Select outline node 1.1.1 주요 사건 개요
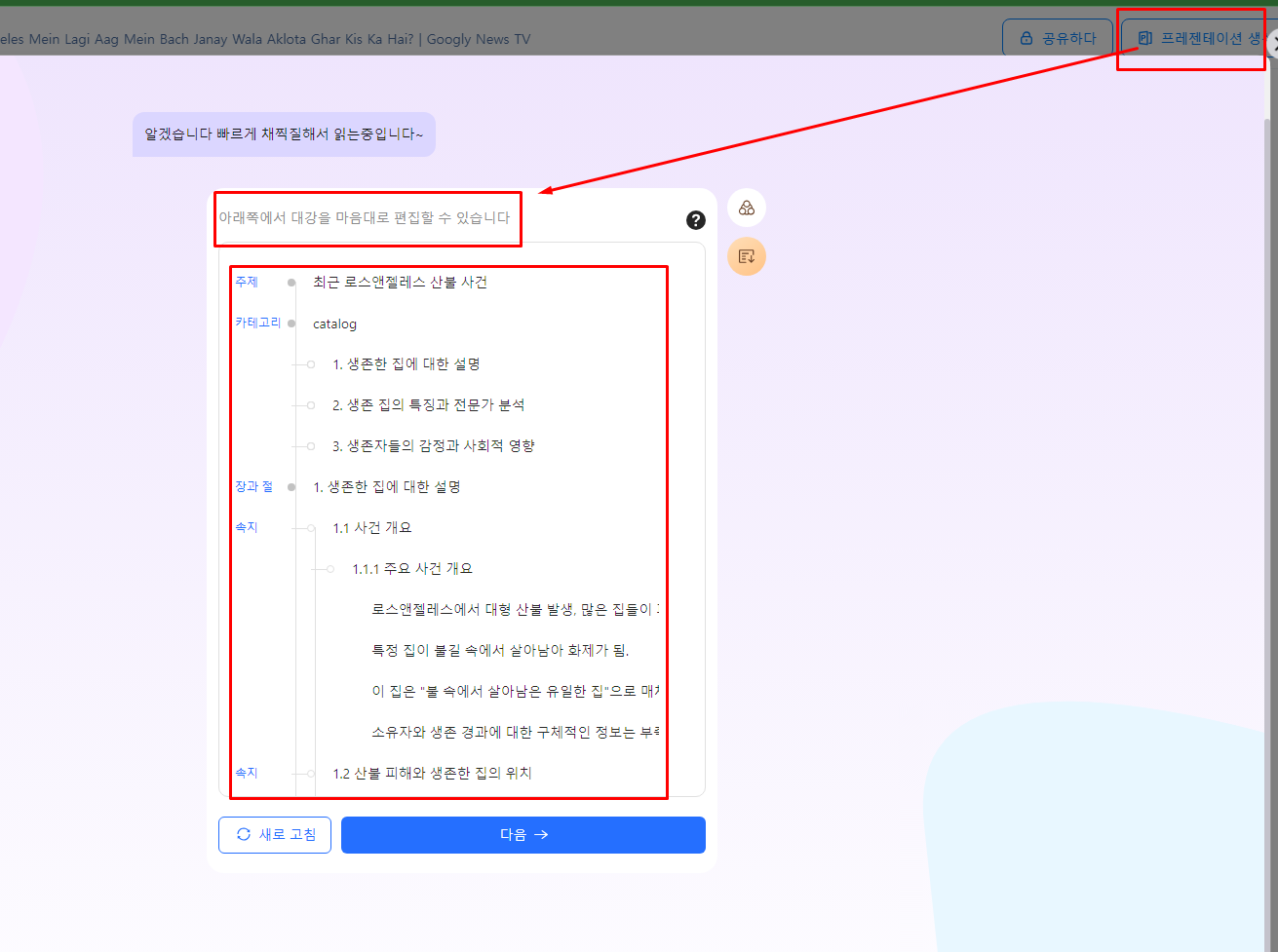This screenshot has width=1278, height=952. pos(412,569)
